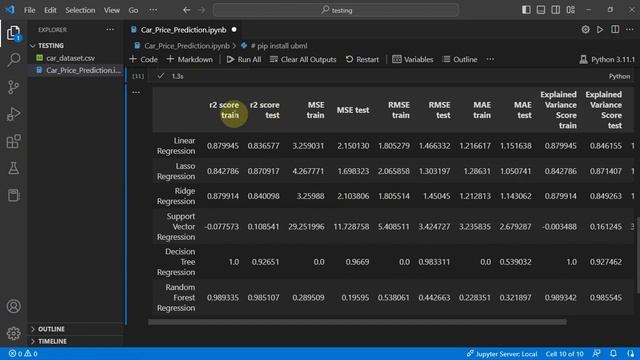
Task: Toggle bottom panel layout icon
Action: coord(541,10)
